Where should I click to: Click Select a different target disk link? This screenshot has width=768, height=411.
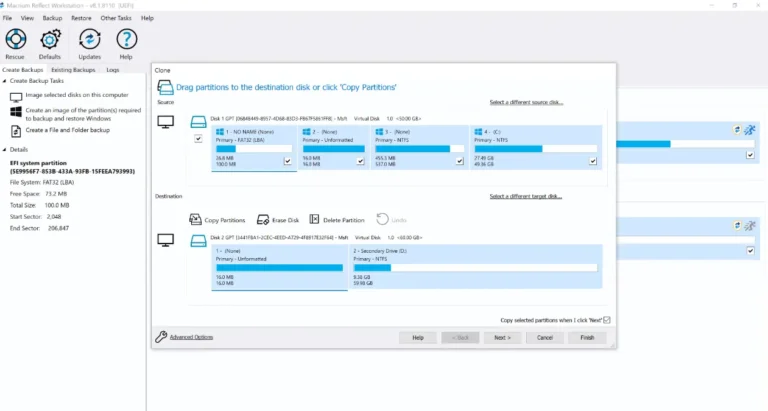point(526,196)
